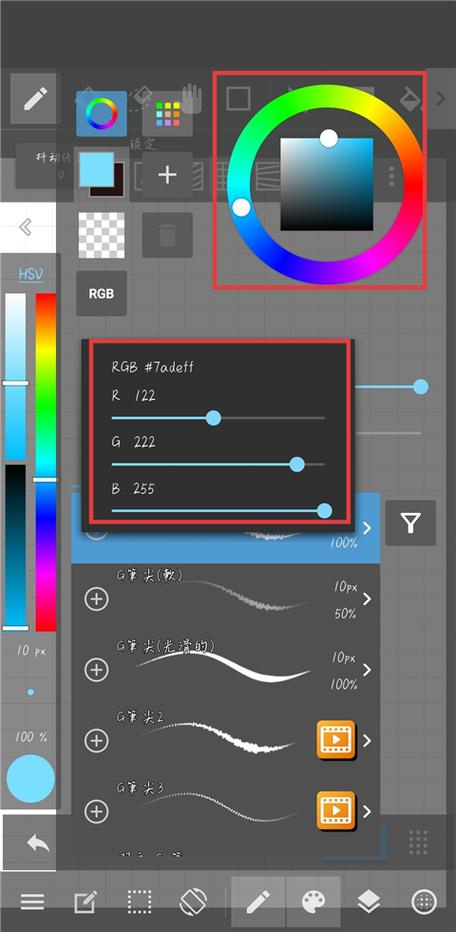Open settings chevron for G筆尖(軟) brush
The height and width of the screenshot is (932, 456).
pos(367,599)
